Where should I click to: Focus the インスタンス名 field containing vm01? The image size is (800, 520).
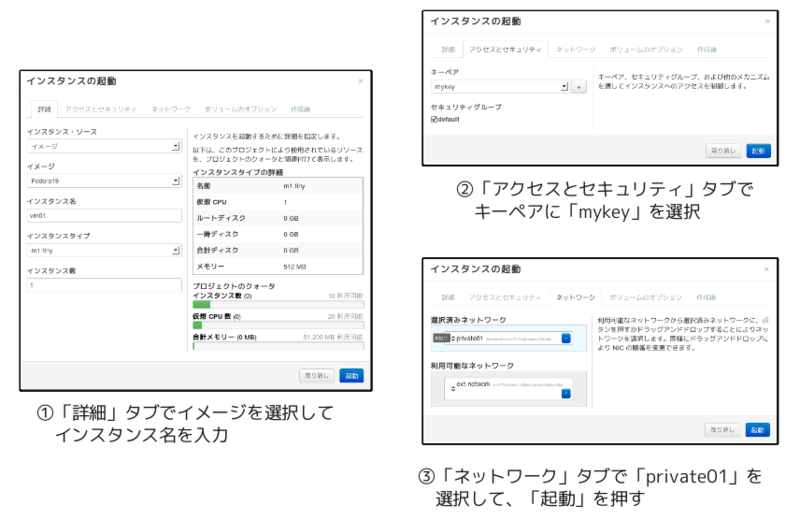click(x=104, y=216)
